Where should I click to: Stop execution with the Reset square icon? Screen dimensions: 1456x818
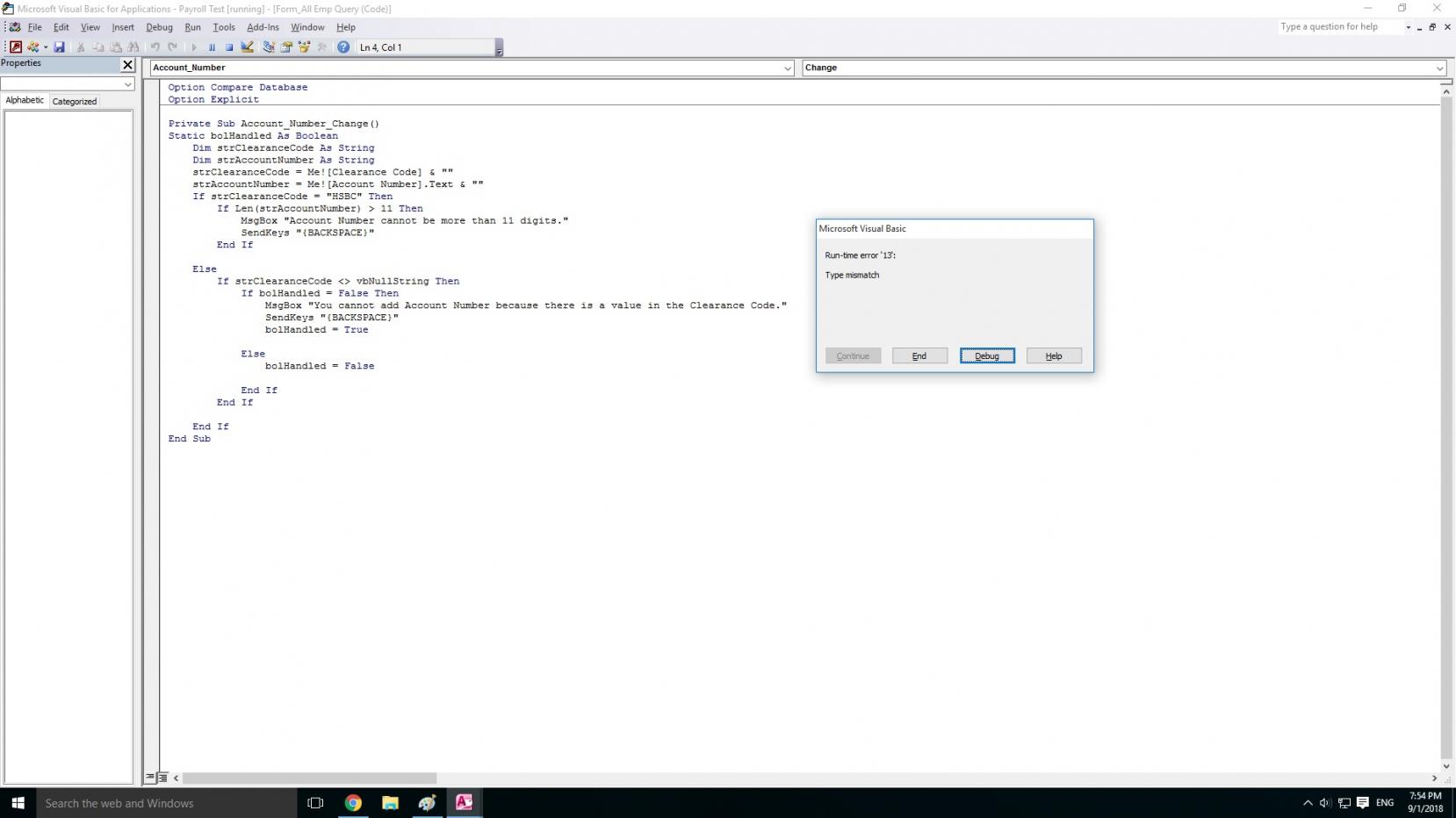coord(229,47)
